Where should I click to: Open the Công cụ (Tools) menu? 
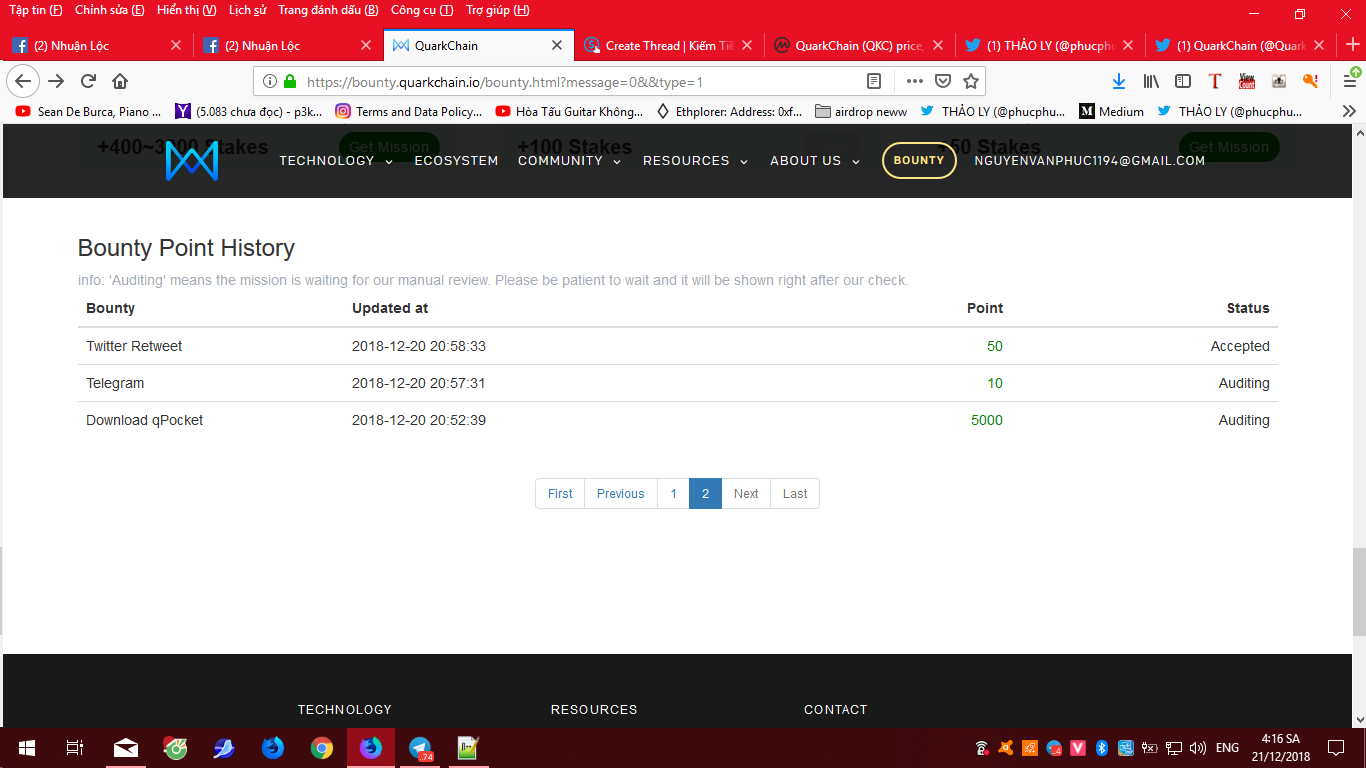pyautogui.click(x=422, y=10)
